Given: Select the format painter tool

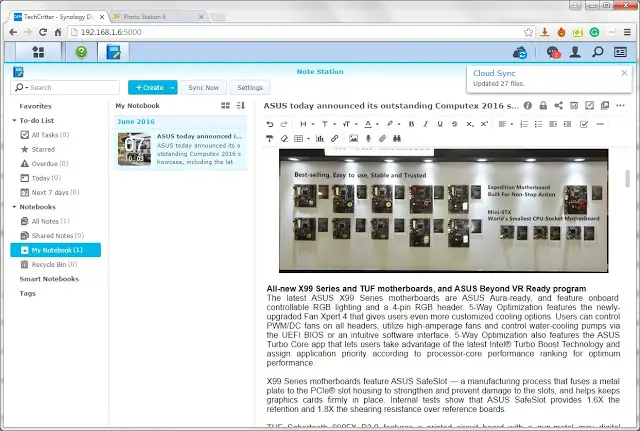Looking at the screenshot, I should [x=270, y=139].
